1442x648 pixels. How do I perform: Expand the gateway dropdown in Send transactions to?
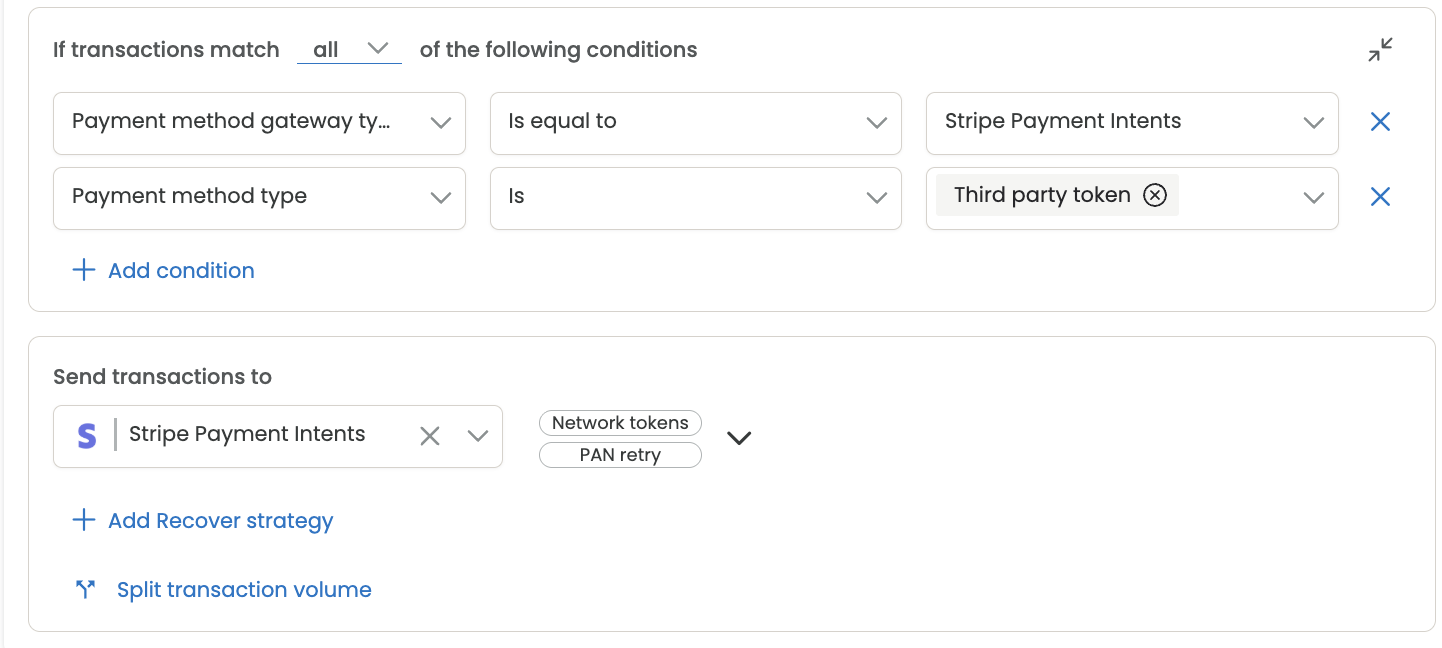(x=478, y=435)
